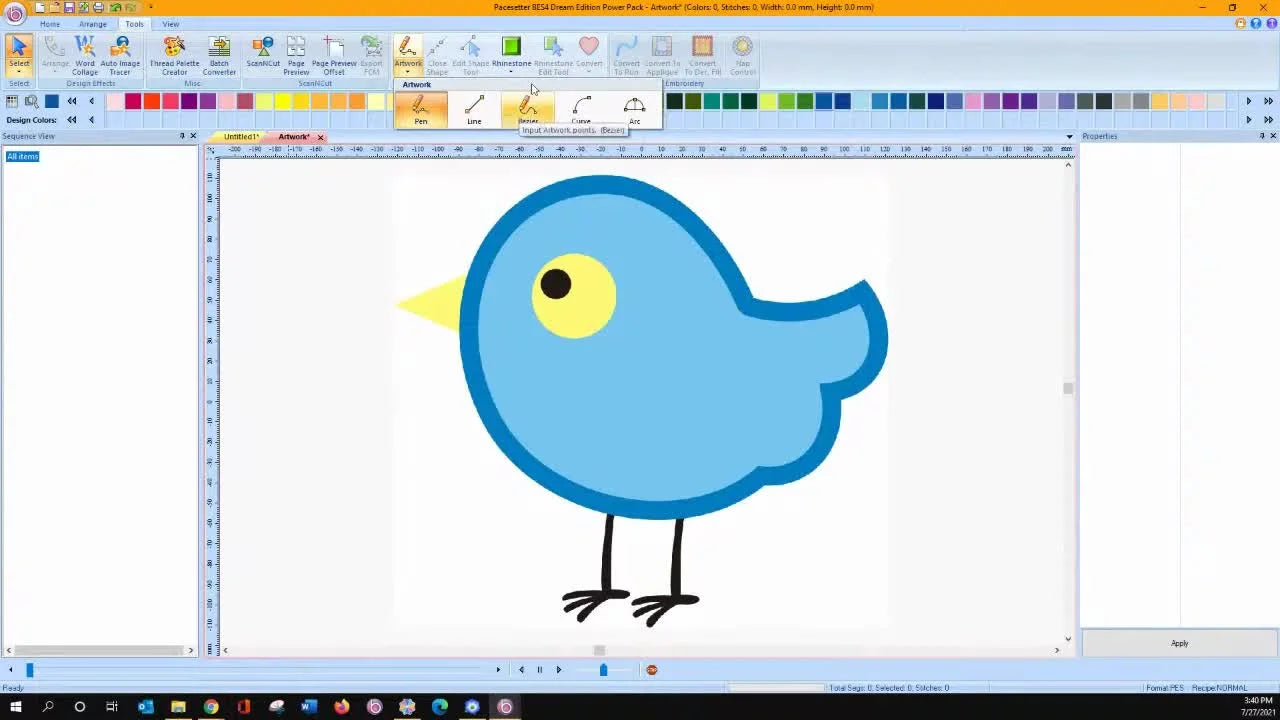Pick the Bezier artwork tool
This screenshot has height=720, width=1280.
[528, 109]
